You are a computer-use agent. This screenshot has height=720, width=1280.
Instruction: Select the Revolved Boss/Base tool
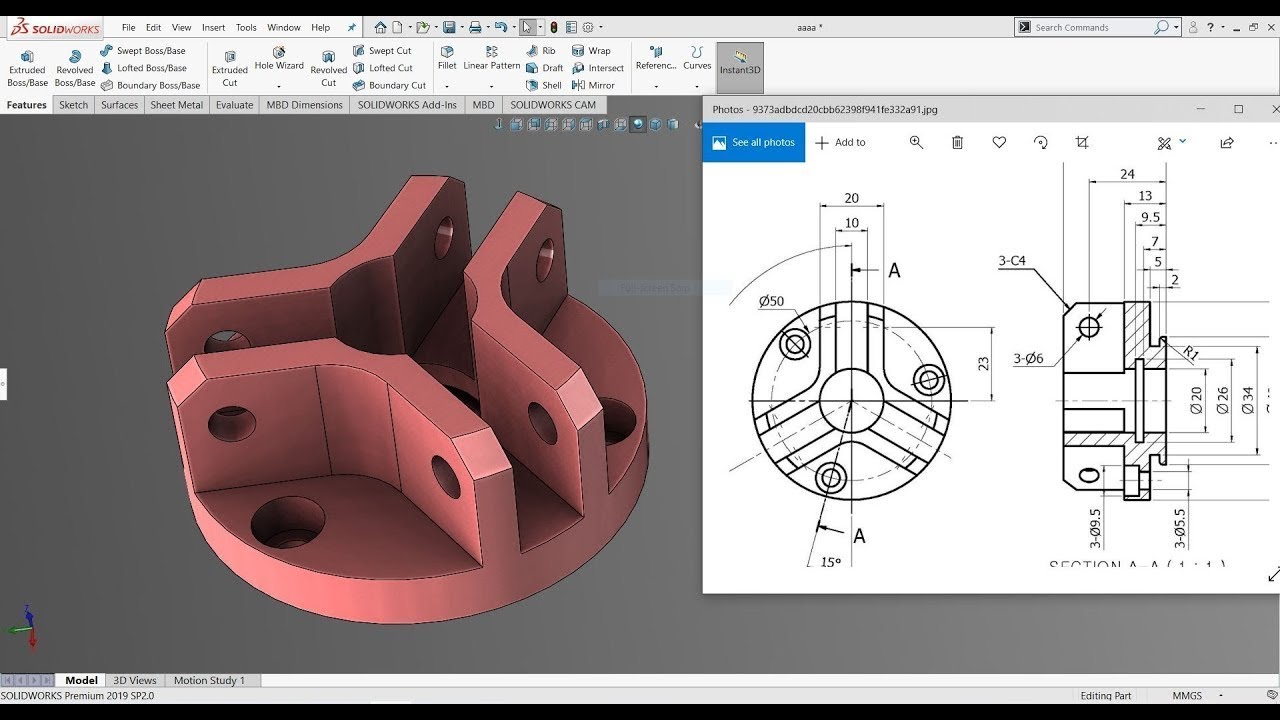74,68
